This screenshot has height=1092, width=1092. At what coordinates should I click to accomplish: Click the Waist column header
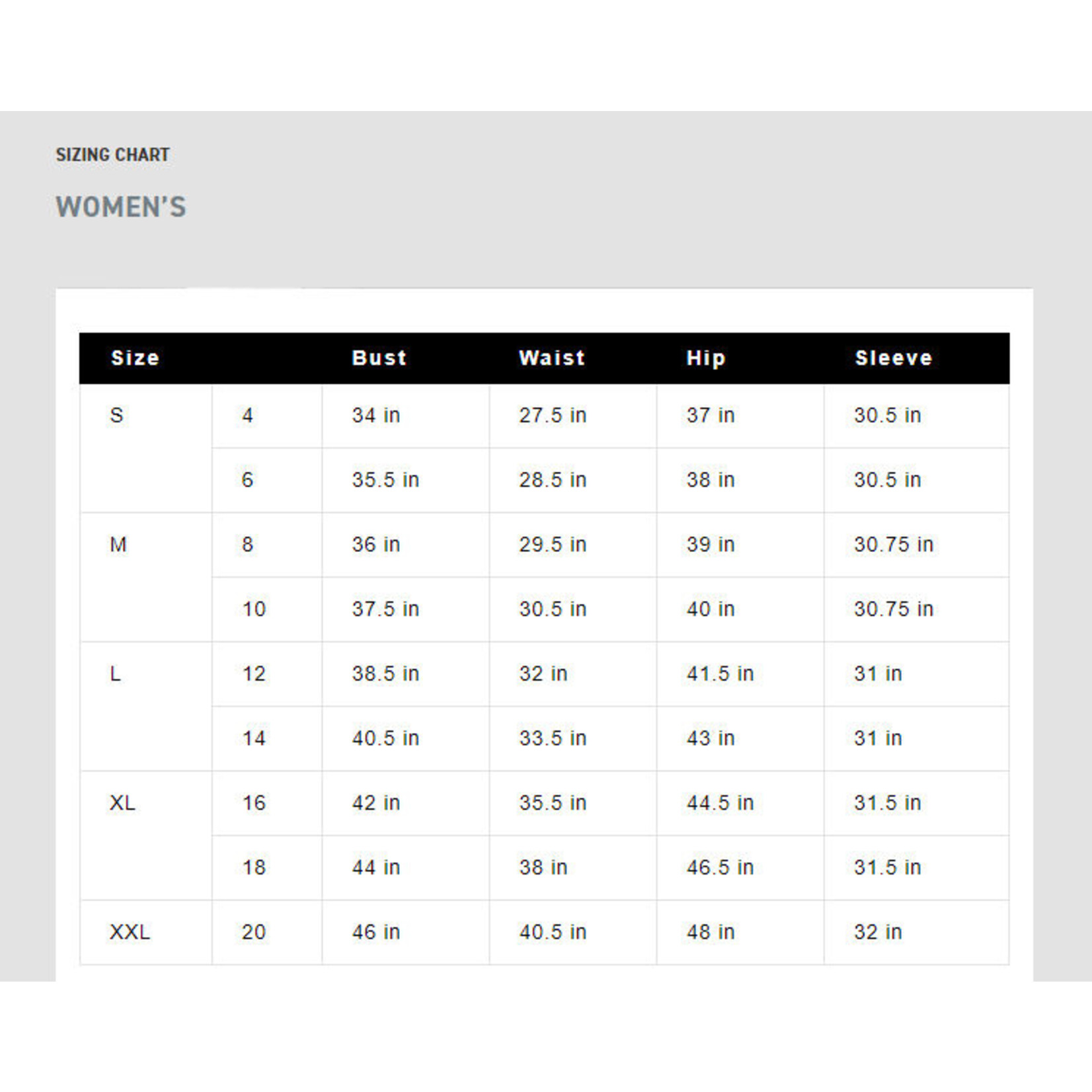pyautogui.click(x=552, y=358)
